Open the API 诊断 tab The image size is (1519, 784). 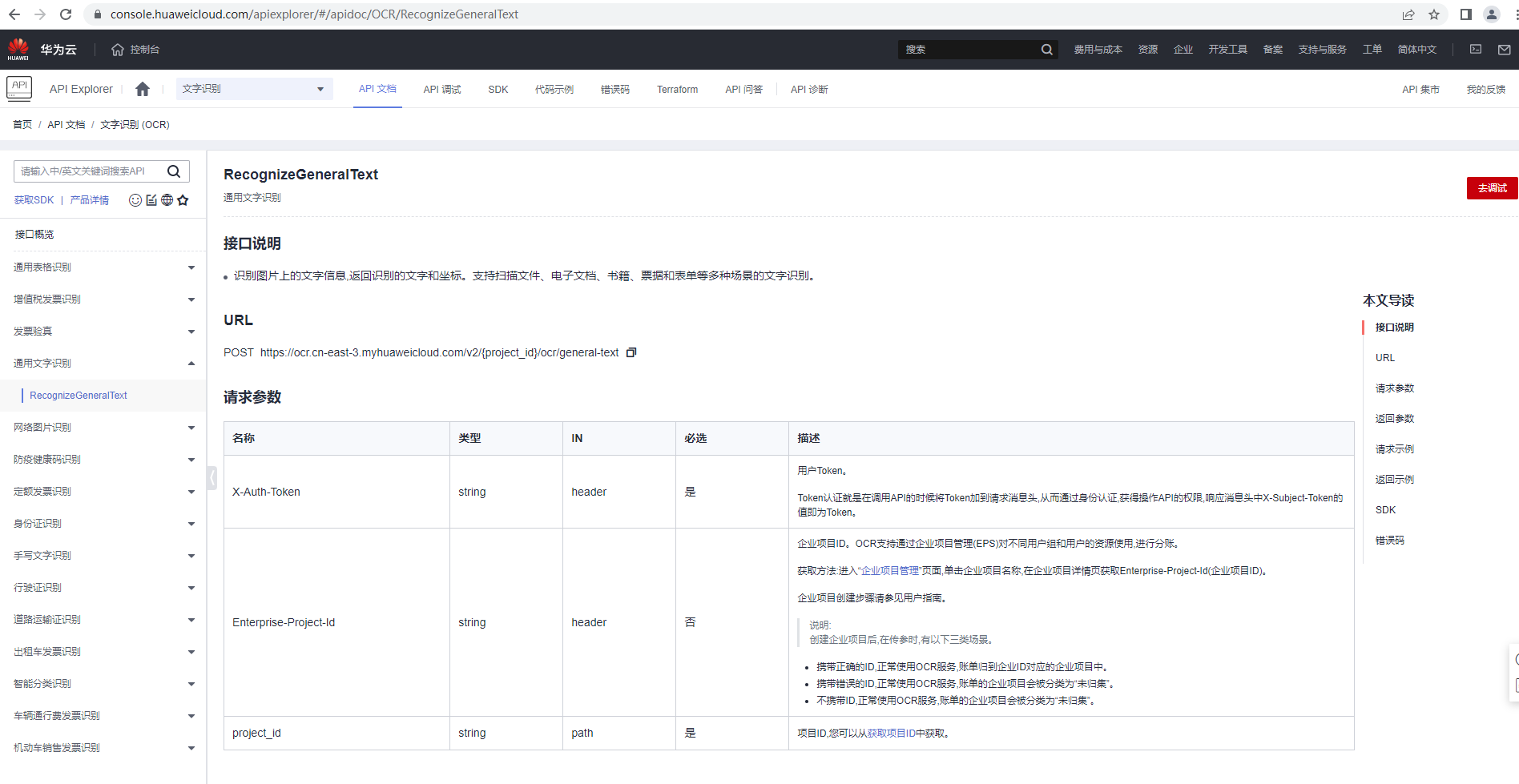tap(809, 90)
